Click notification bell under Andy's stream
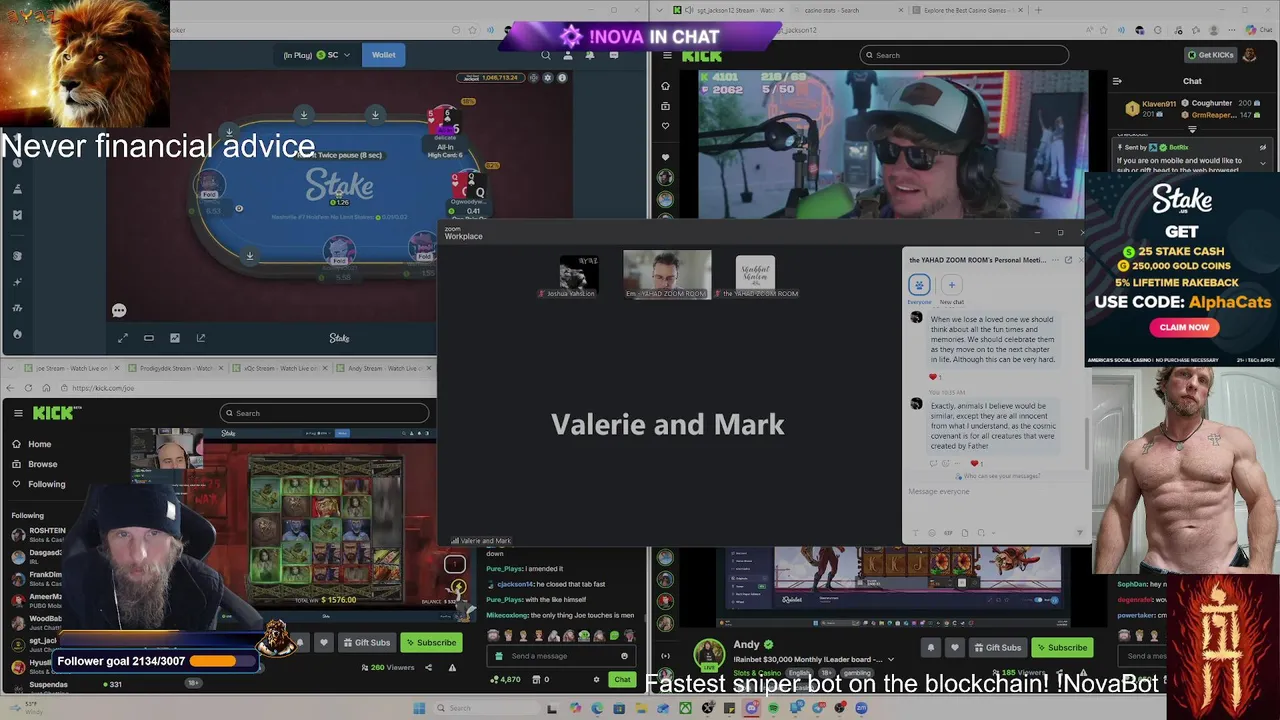 click(x=930, y=647)
